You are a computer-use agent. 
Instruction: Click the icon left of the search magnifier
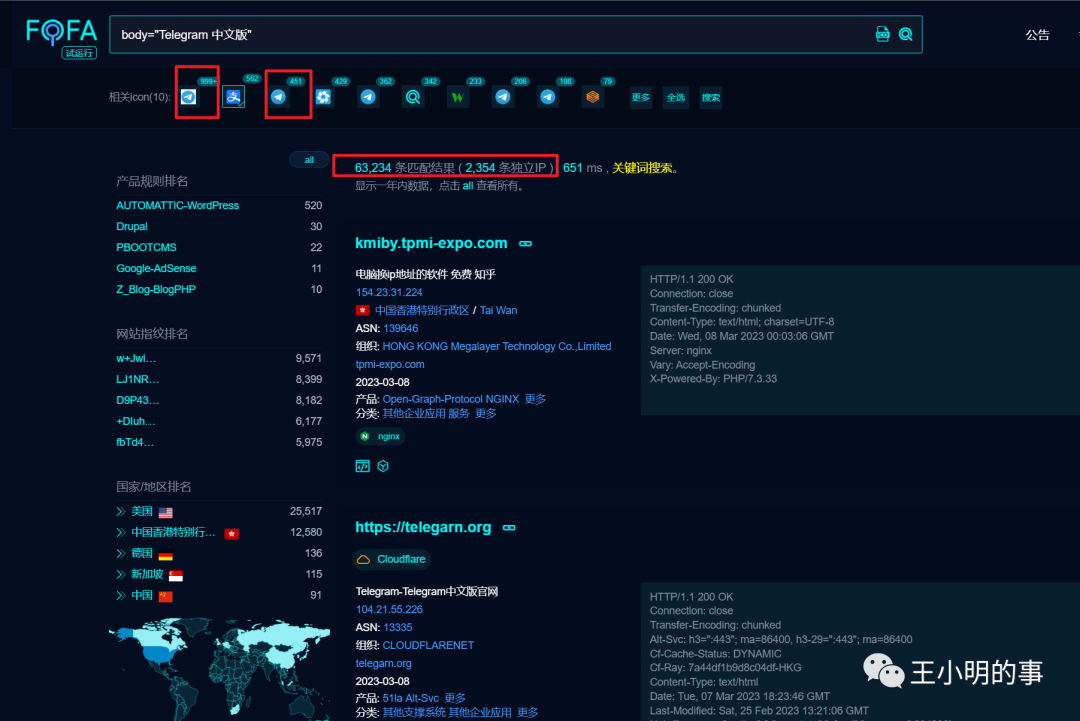click(882, 34)
